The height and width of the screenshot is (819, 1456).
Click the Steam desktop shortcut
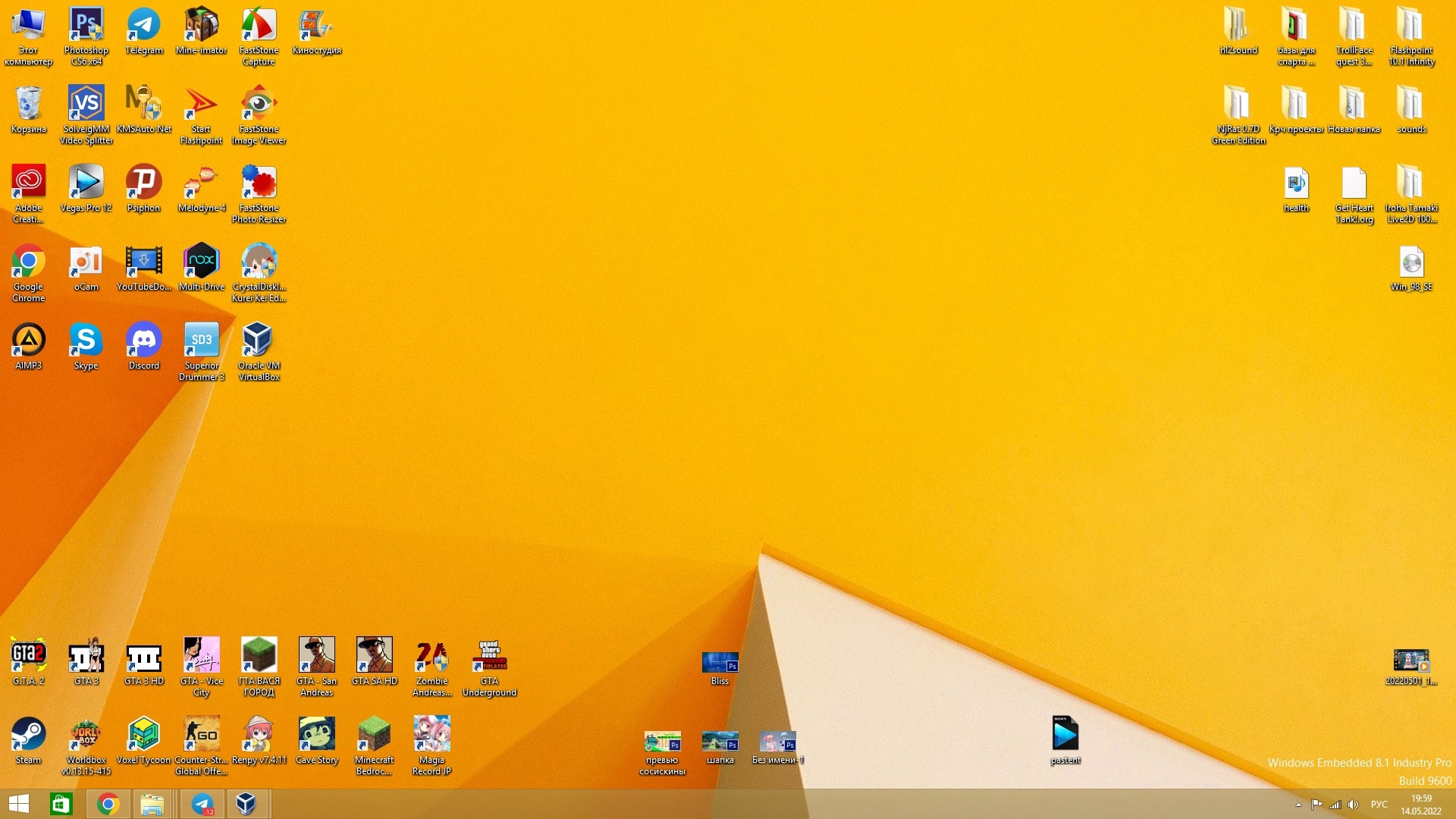tap(28, 735)
